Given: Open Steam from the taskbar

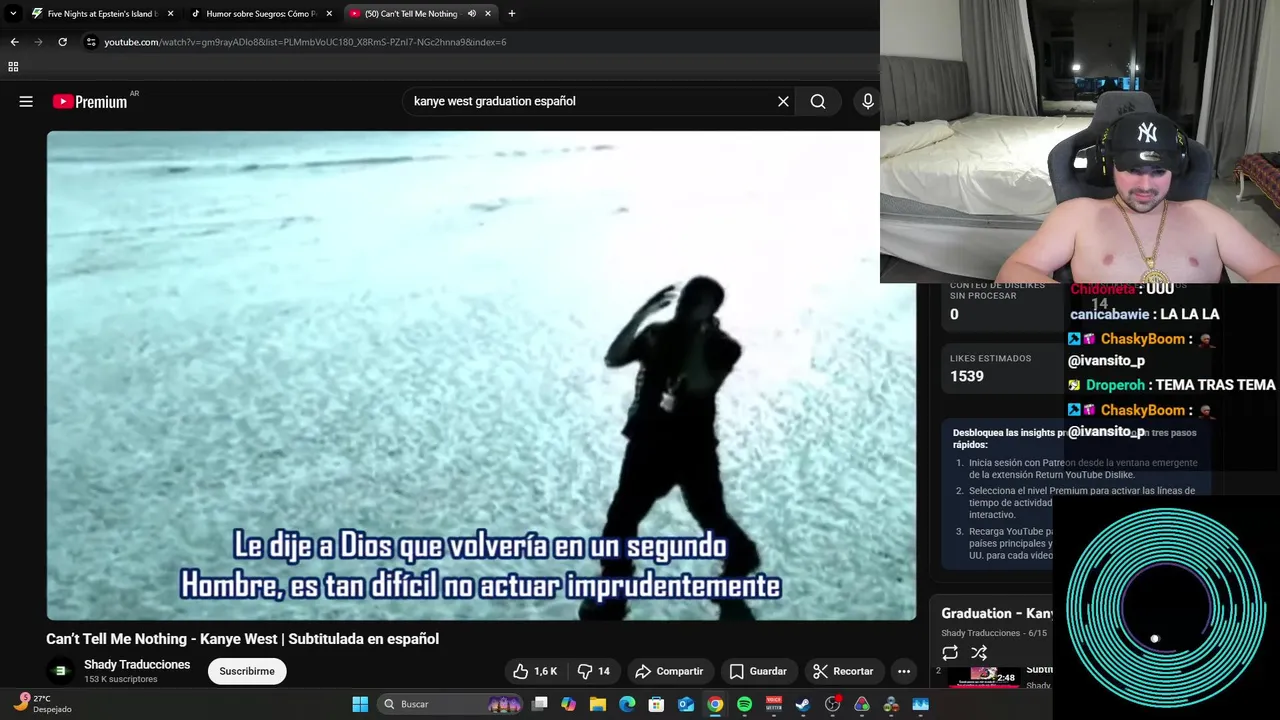Looking at the screenshot, I should click(x=803, y=704).
